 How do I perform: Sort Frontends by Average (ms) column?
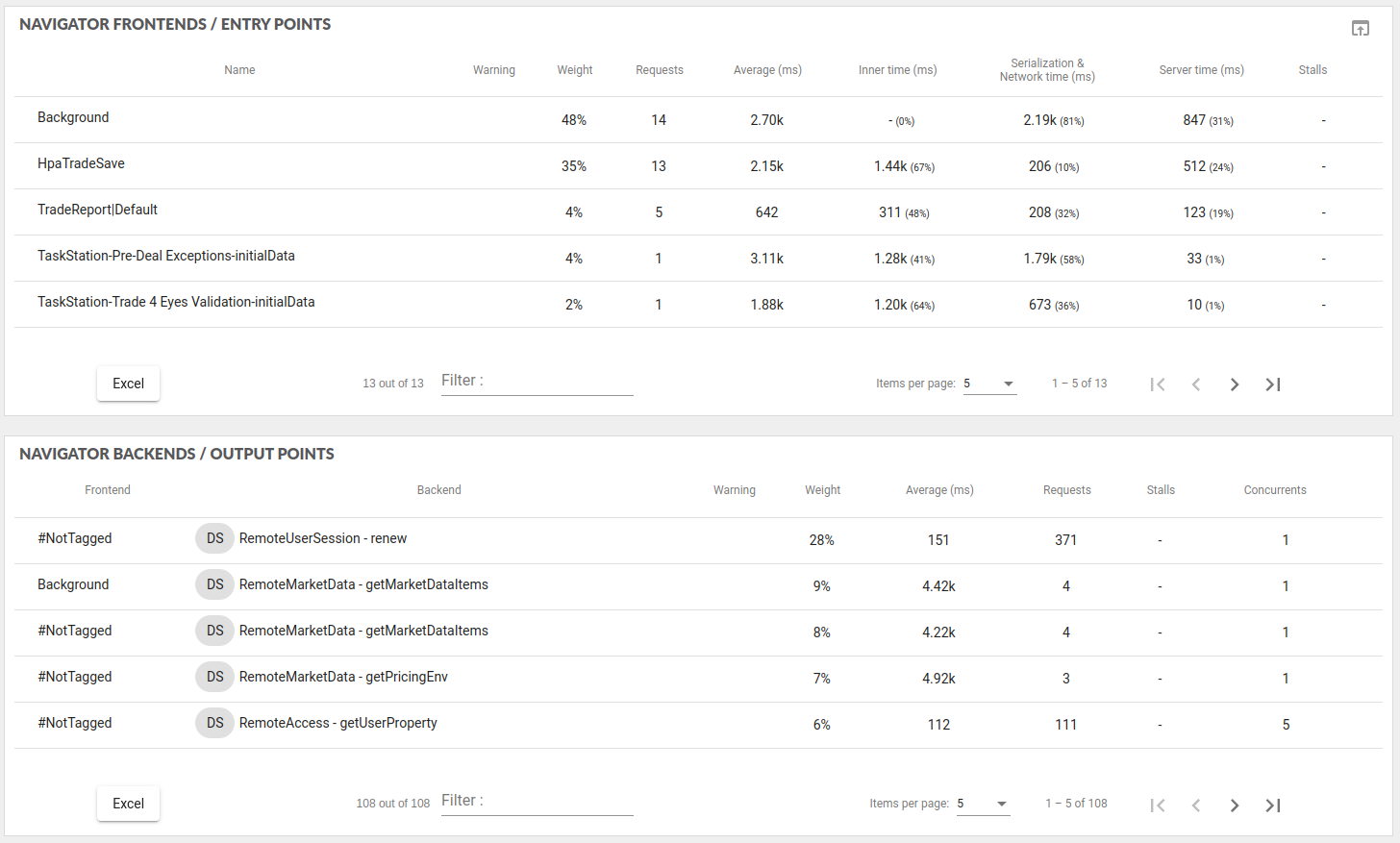pos(767,70)
